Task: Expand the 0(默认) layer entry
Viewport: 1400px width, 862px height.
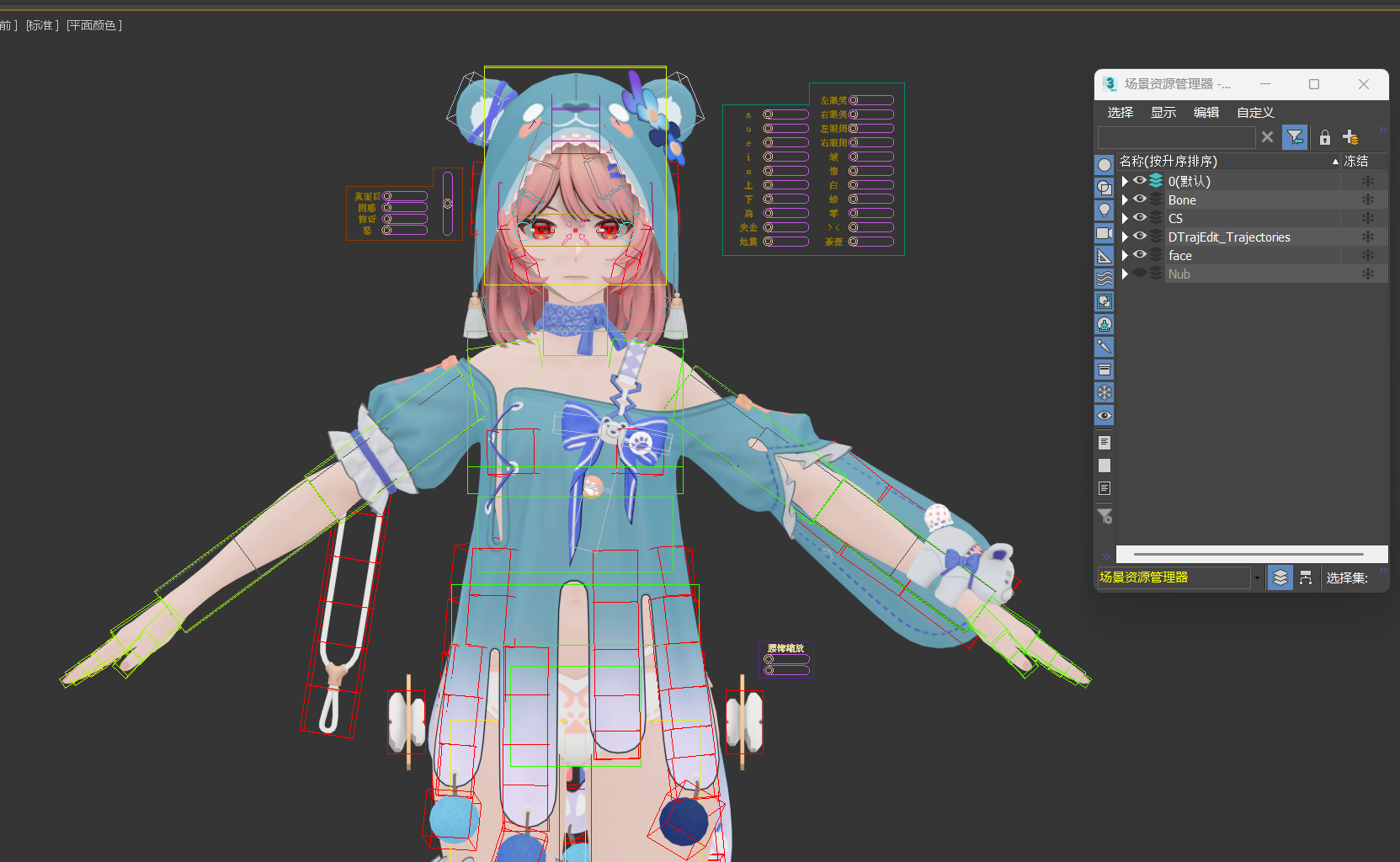Action: coord(1125,180)
